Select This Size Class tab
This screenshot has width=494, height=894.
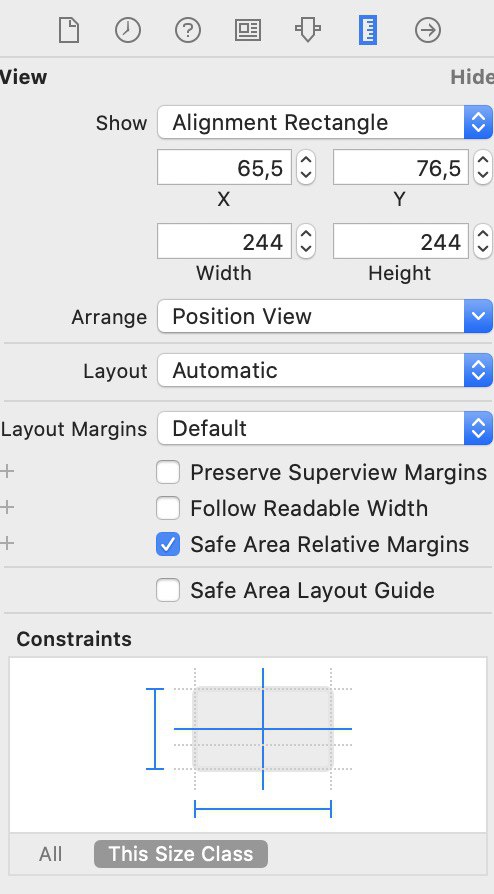pyautogui.click(x=181, y=854)
